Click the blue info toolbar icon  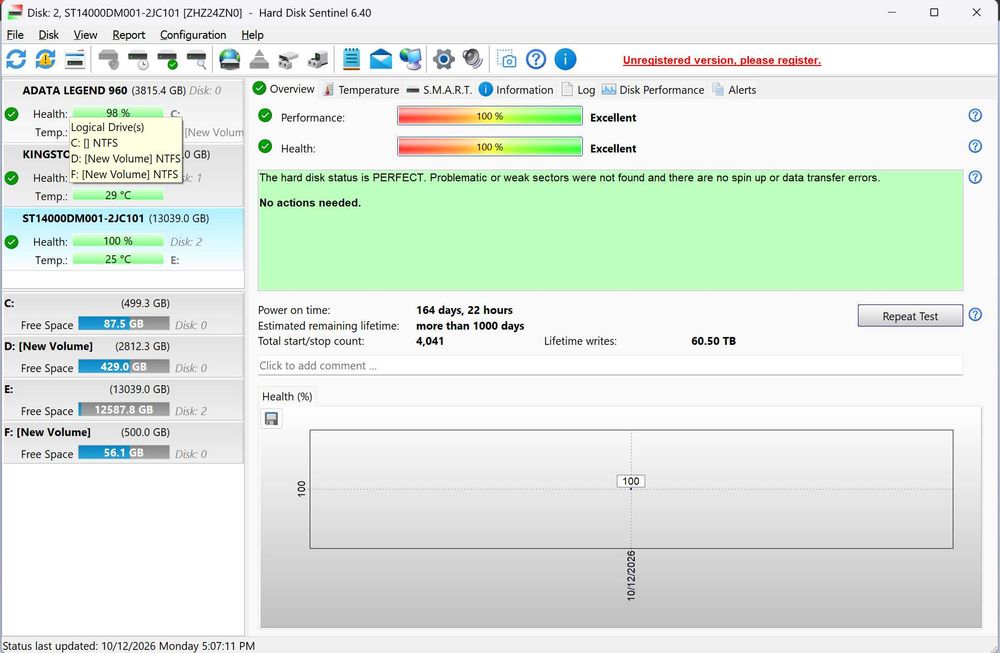[565, 59]
